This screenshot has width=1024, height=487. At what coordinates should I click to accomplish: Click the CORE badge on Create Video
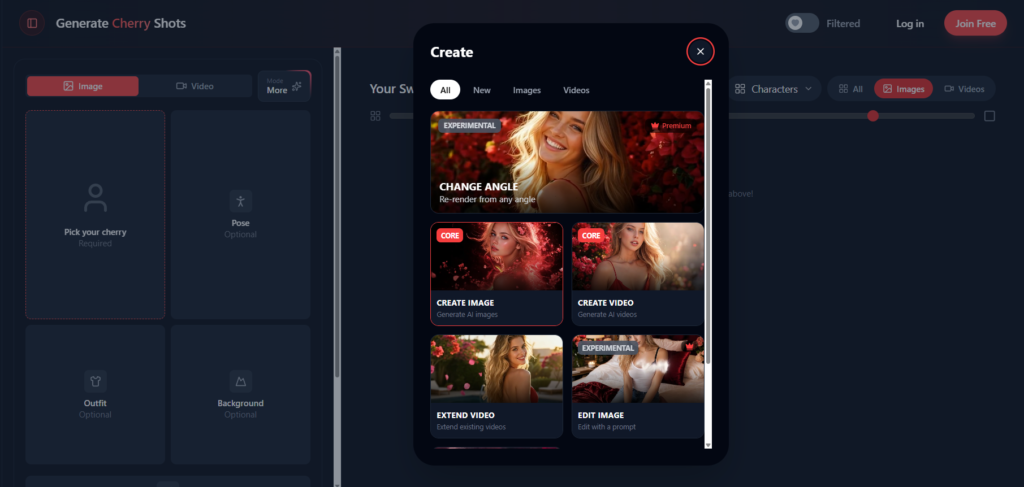[x=591, y=235]
